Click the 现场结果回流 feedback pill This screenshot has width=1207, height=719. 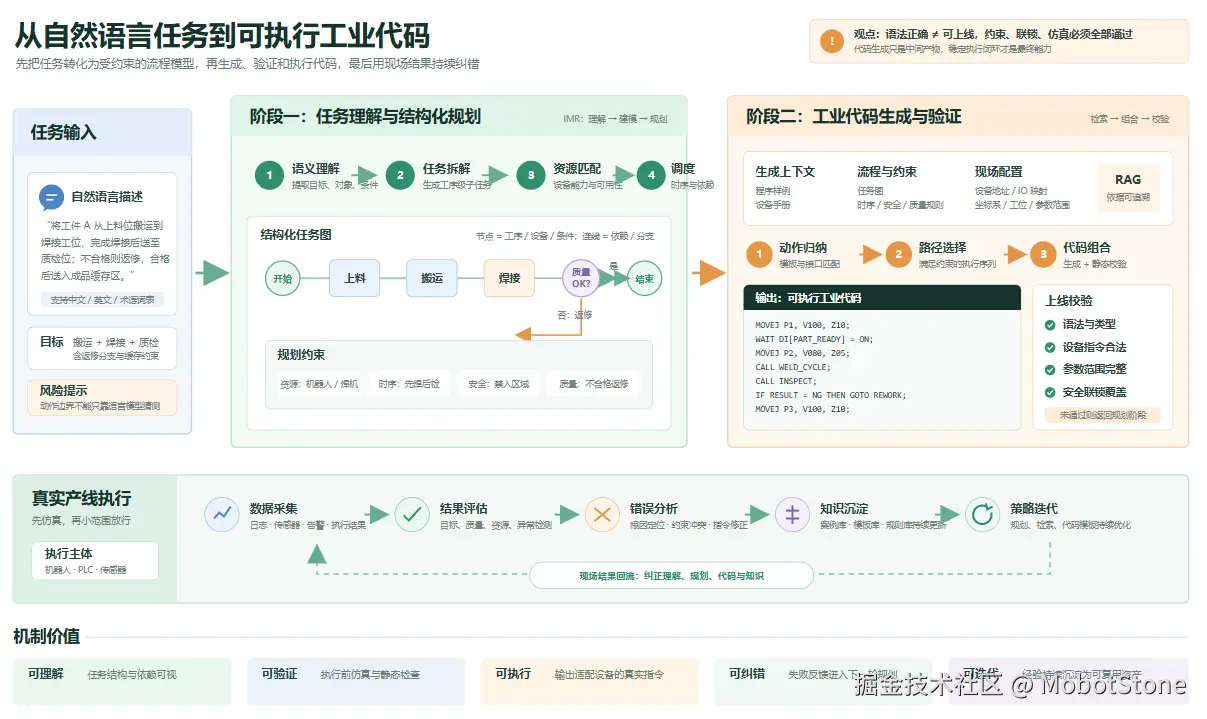[x=671, y=576]
